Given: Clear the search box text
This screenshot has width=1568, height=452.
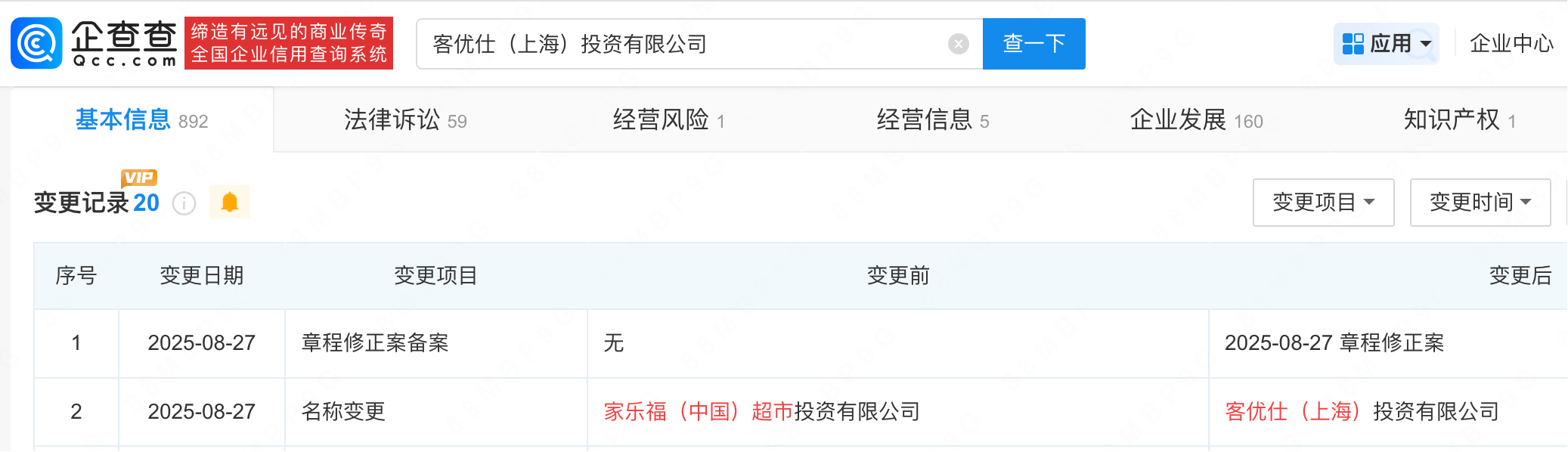Looking at the screenshot, I should [958, 44].
